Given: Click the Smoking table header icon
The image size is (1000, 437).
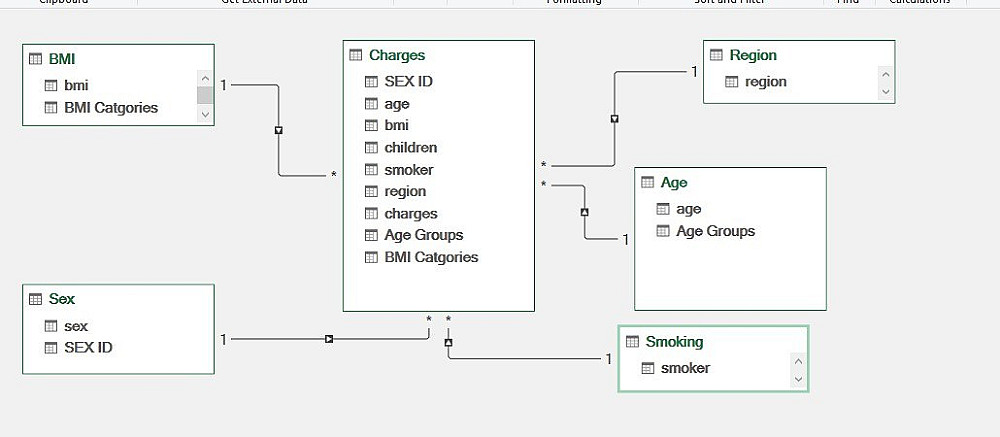Looking at the screenshot, I should [632, 342].
